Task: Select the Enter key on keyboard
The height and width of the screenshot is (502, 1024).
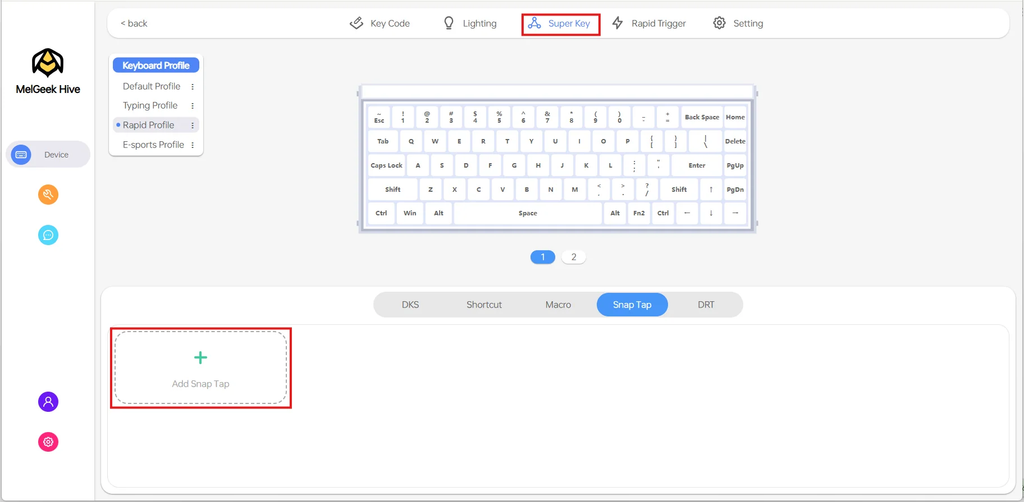Action: (x=697, y=165)
